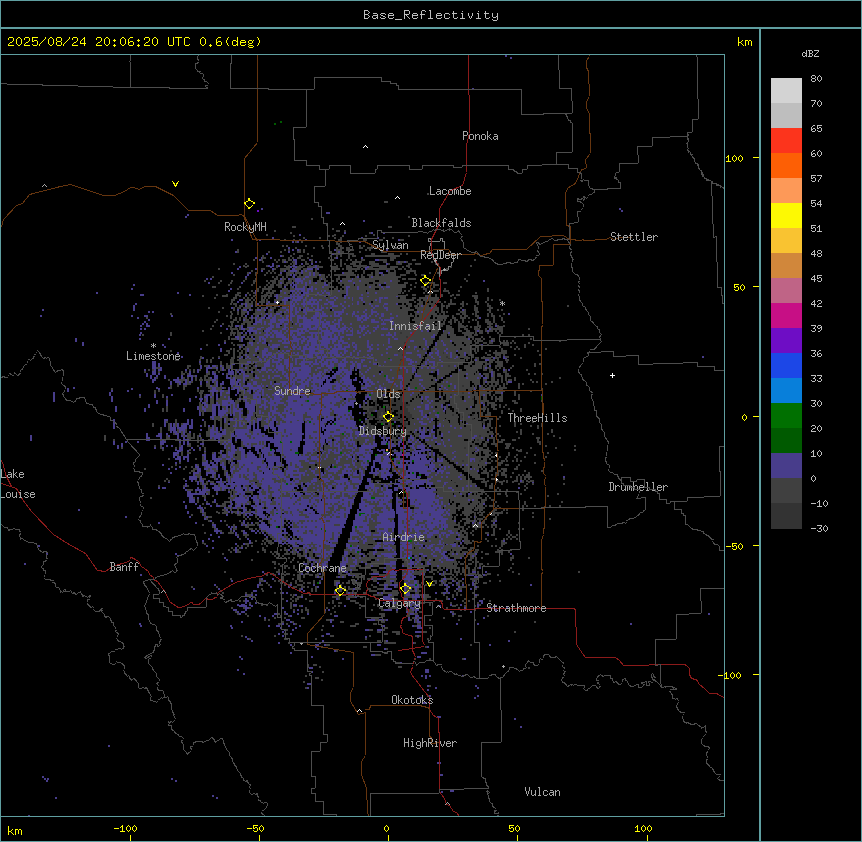Click the km label at top right

tap(744, 42)
